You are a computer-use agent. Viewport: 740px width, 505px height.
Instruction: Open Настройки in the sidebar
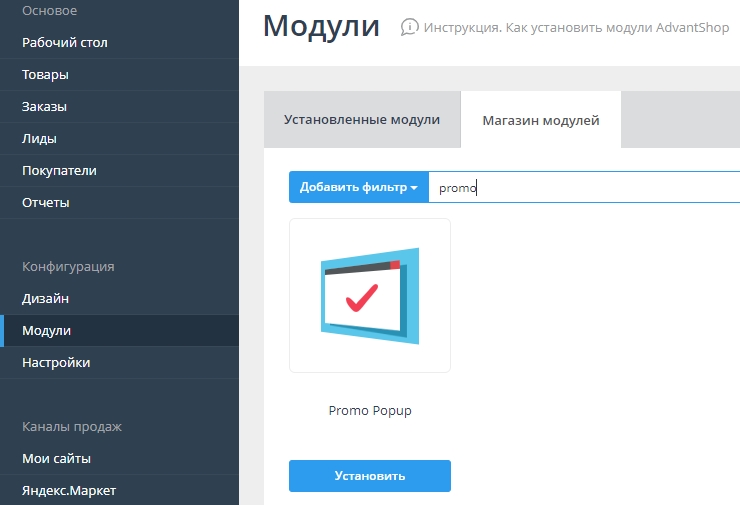[56, 363]
